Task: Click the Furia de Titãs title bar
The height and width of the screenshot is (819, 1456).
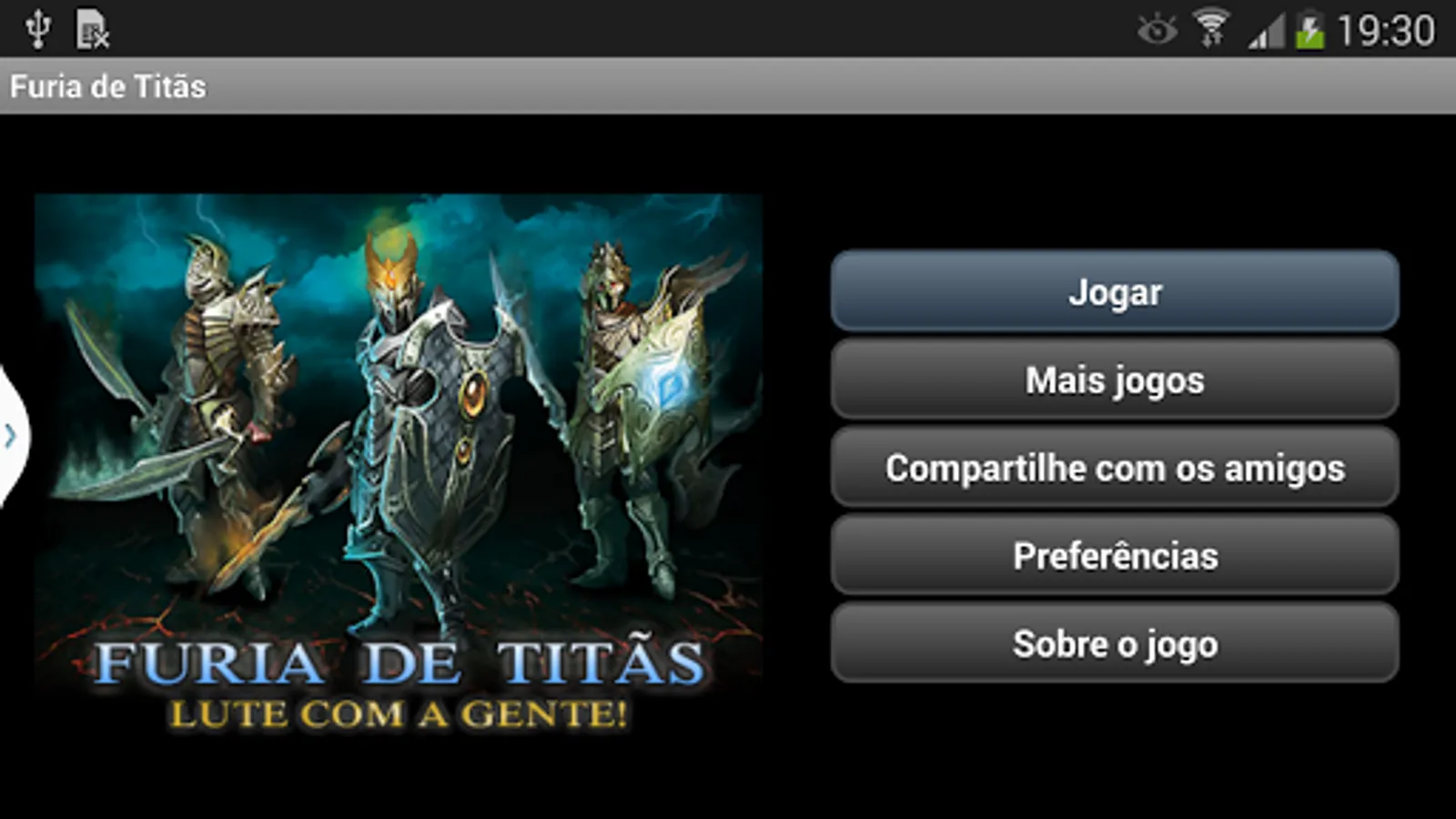Action: tap(728, 86)
